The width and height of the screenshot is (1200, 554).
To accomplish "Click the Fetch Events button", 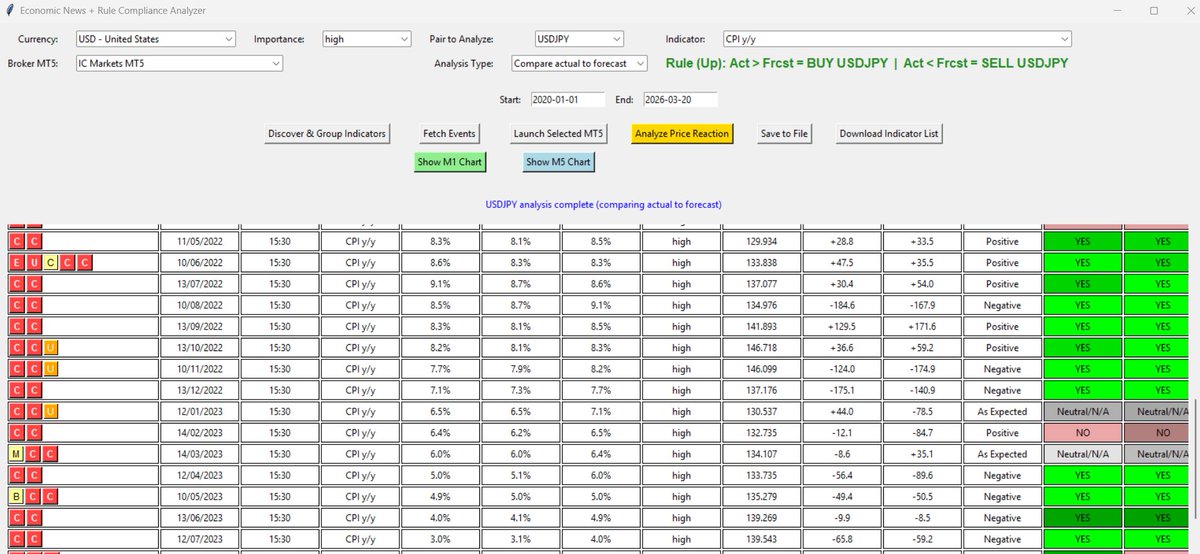I will (x=449, y=133).
